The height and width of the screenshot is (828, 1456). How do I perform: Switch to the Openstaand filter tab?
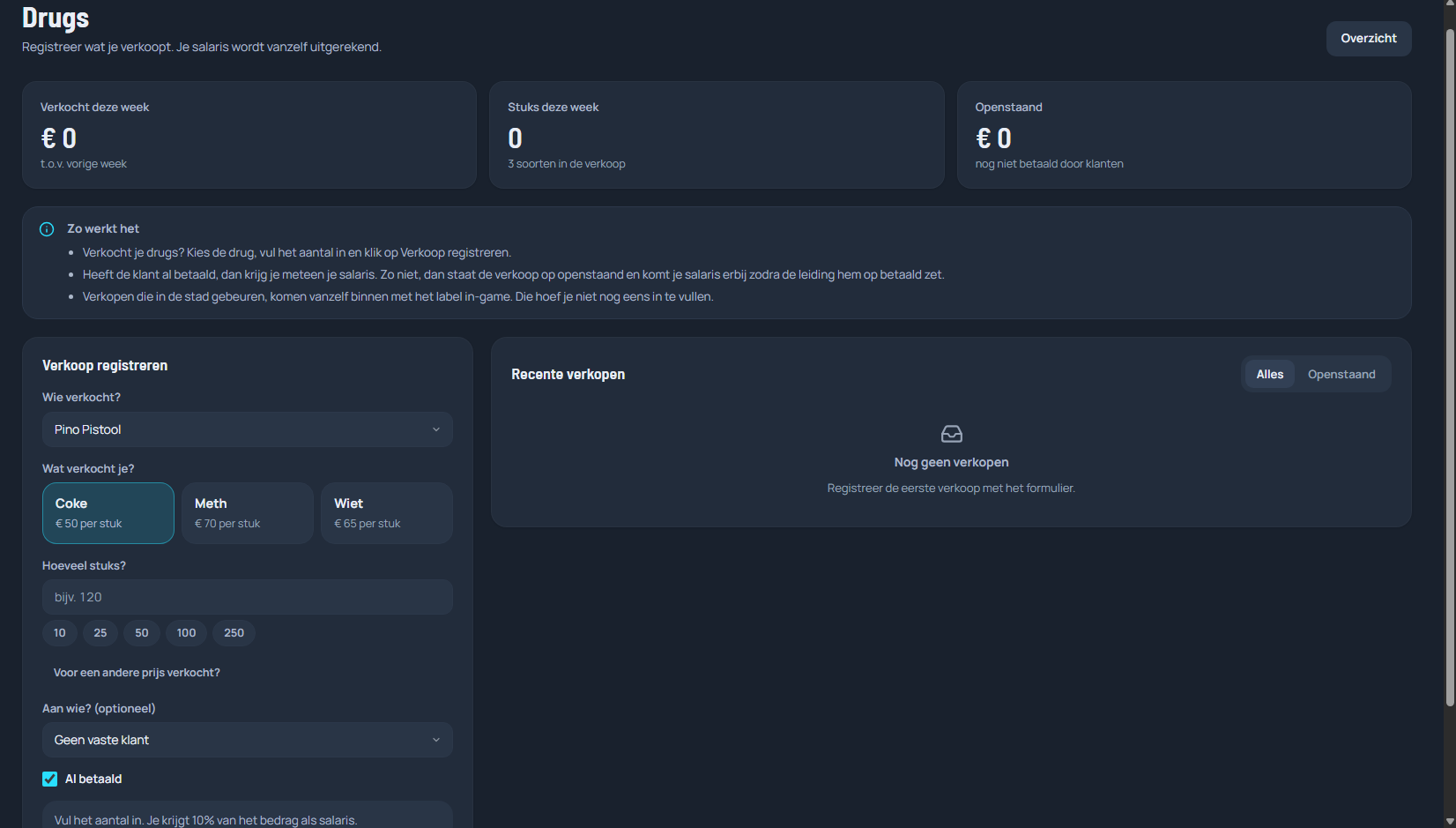pos(1341,374)
